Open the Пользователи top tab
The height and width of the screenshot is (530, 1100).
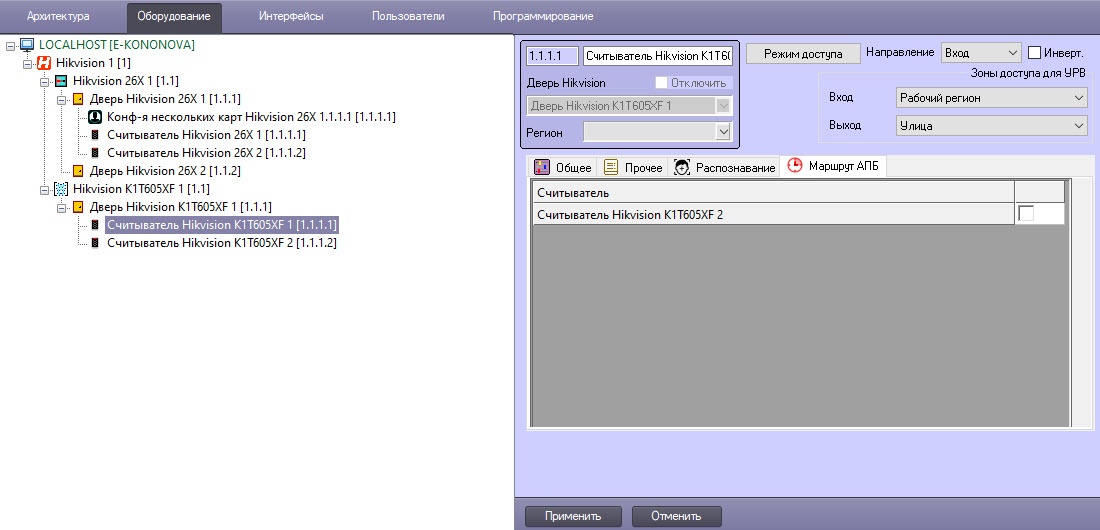pyautogui.click(x=408, y=16)
